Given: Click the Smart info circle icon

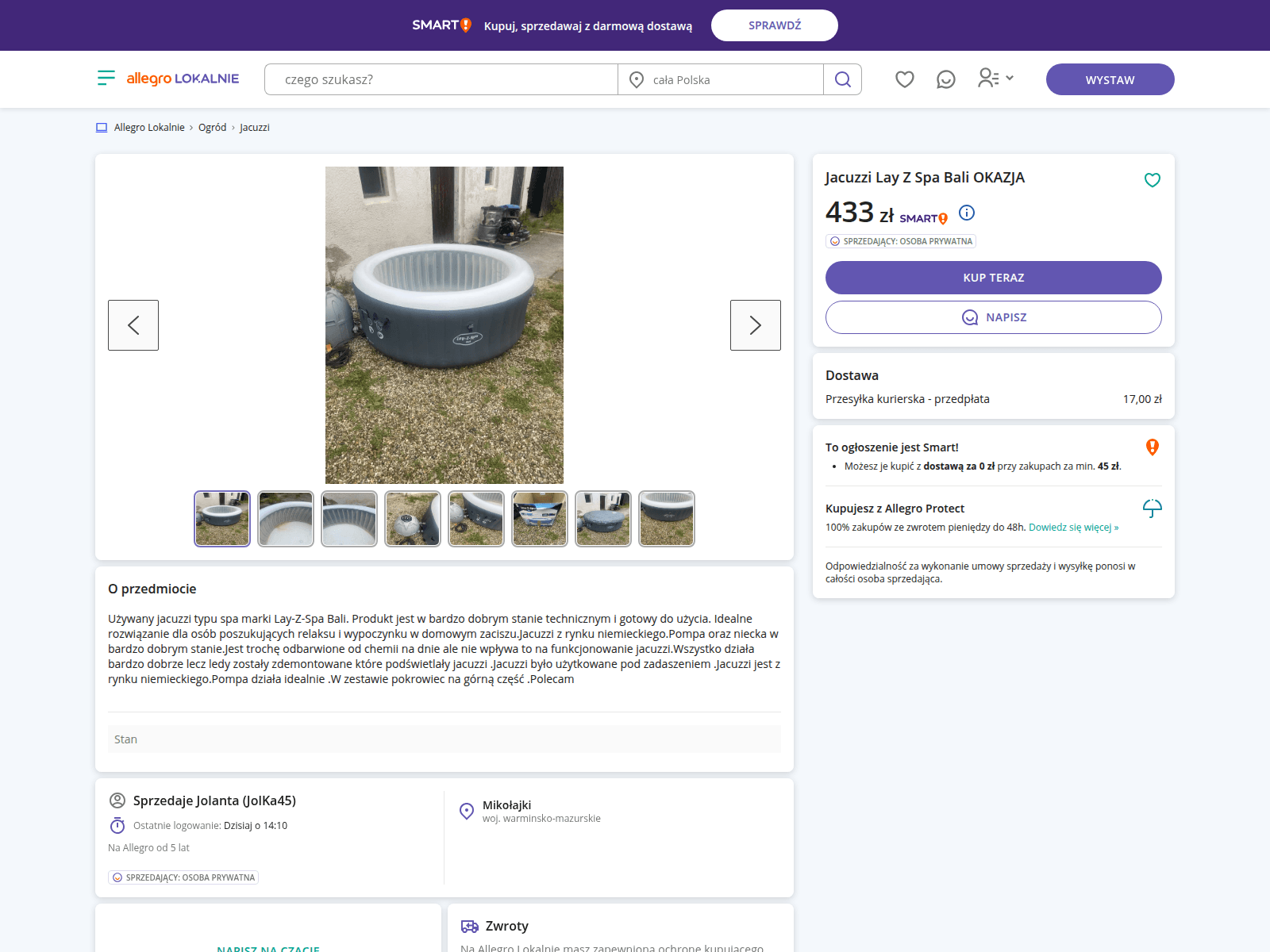Looking at the screenshot, I should click(x=966, y=213).
